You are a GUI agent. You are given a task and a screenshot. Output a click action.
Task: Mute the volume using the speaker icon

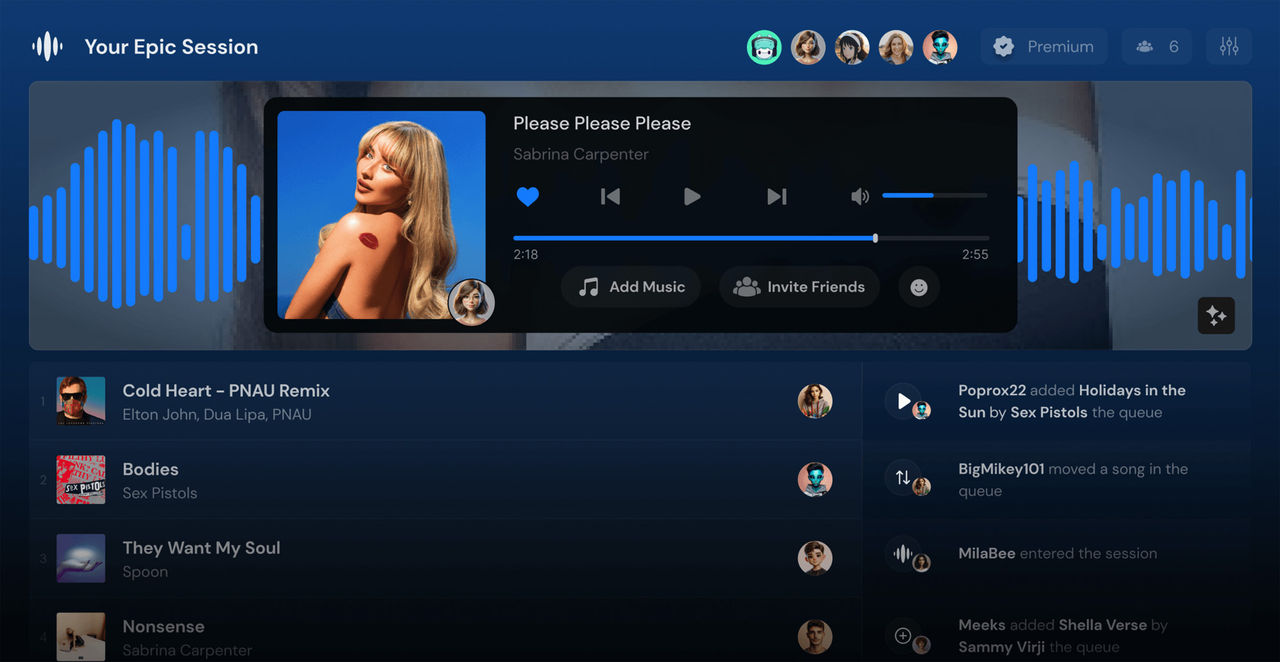pos(860,196)
